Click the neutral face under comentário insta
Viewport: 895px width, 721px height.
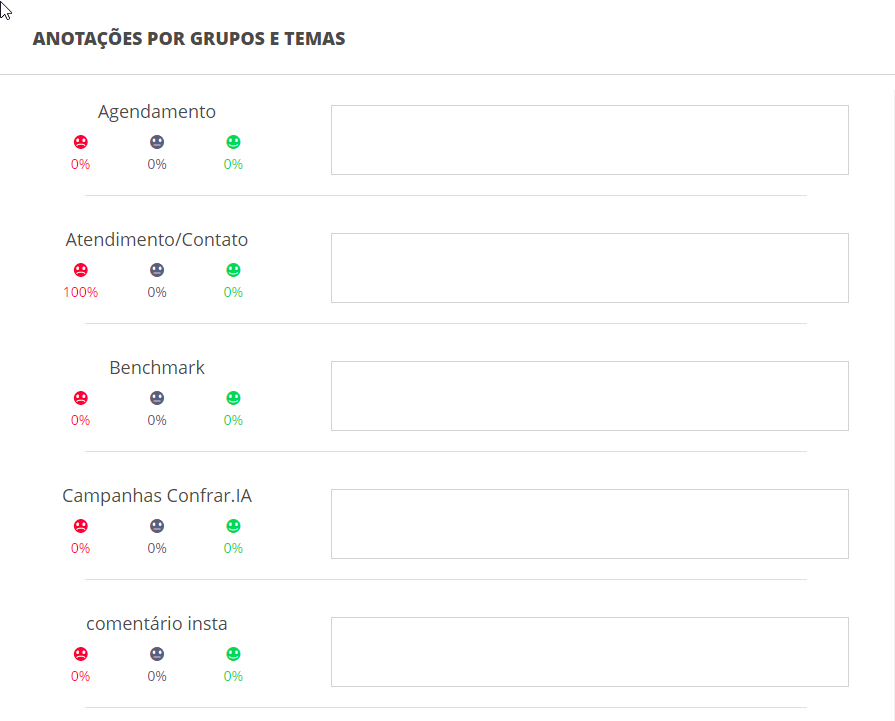(x=157, y=654)
